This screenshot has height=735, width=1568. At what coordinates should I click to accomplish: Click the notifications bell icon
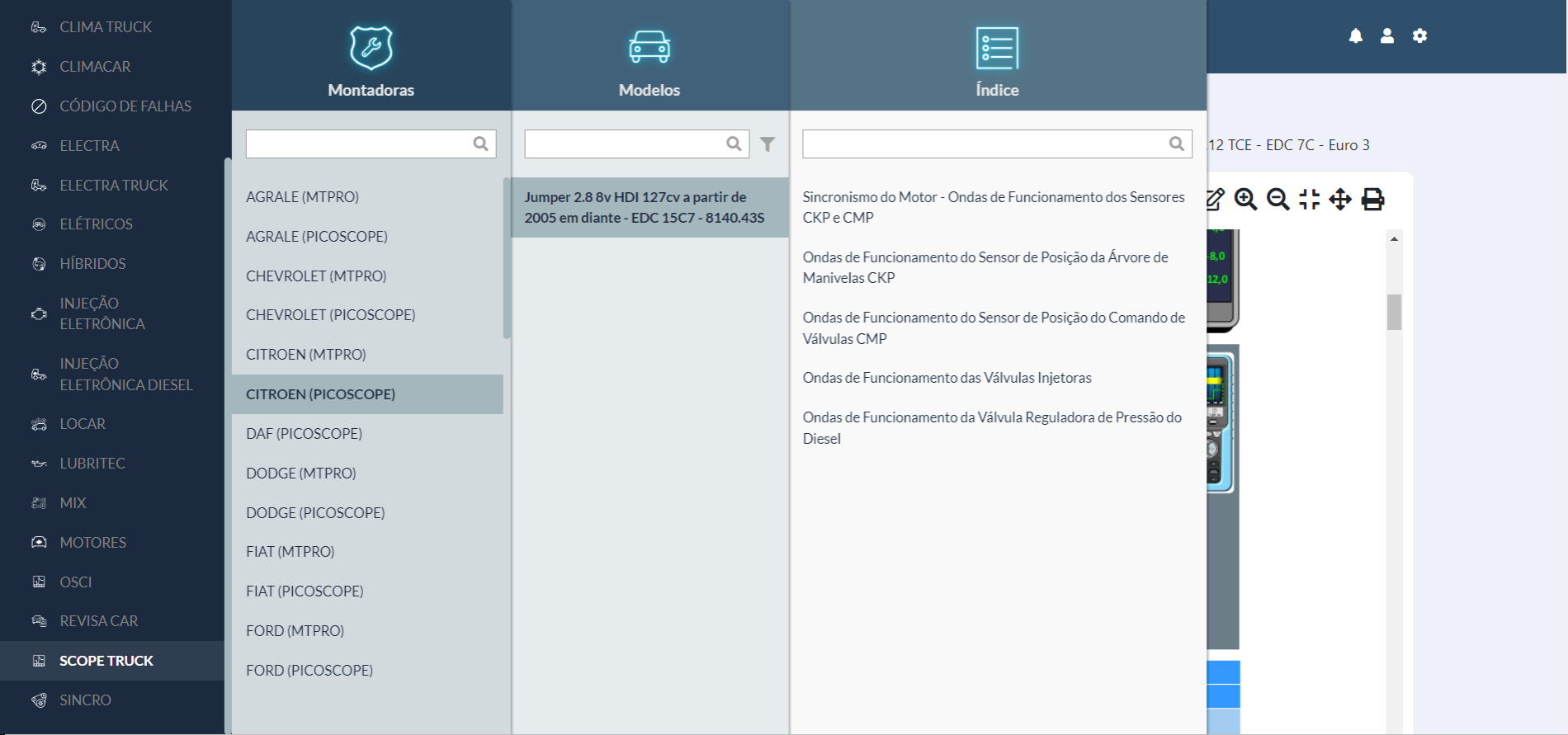tap(1355, 35)
